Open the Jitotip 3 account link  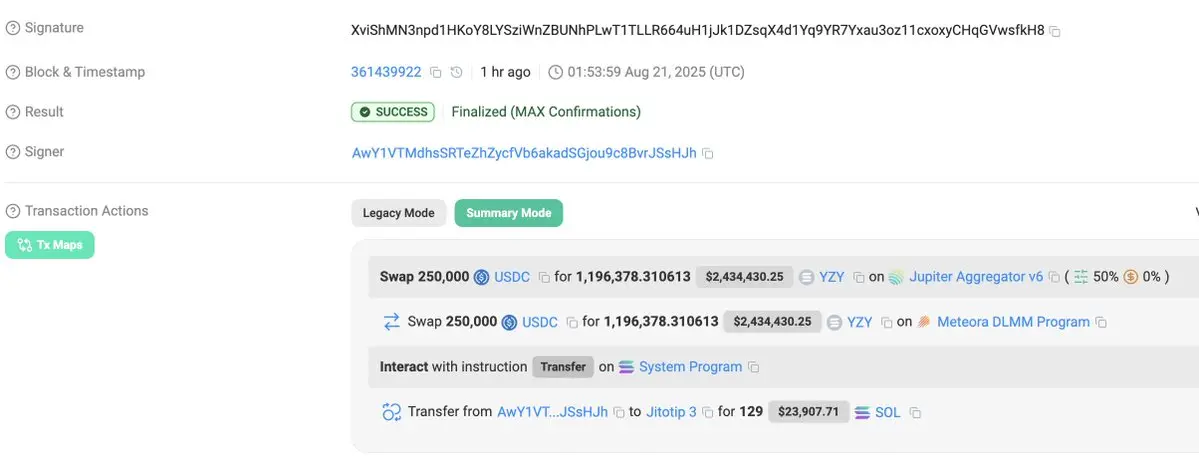pyautogui.click(x=671, y=411)
